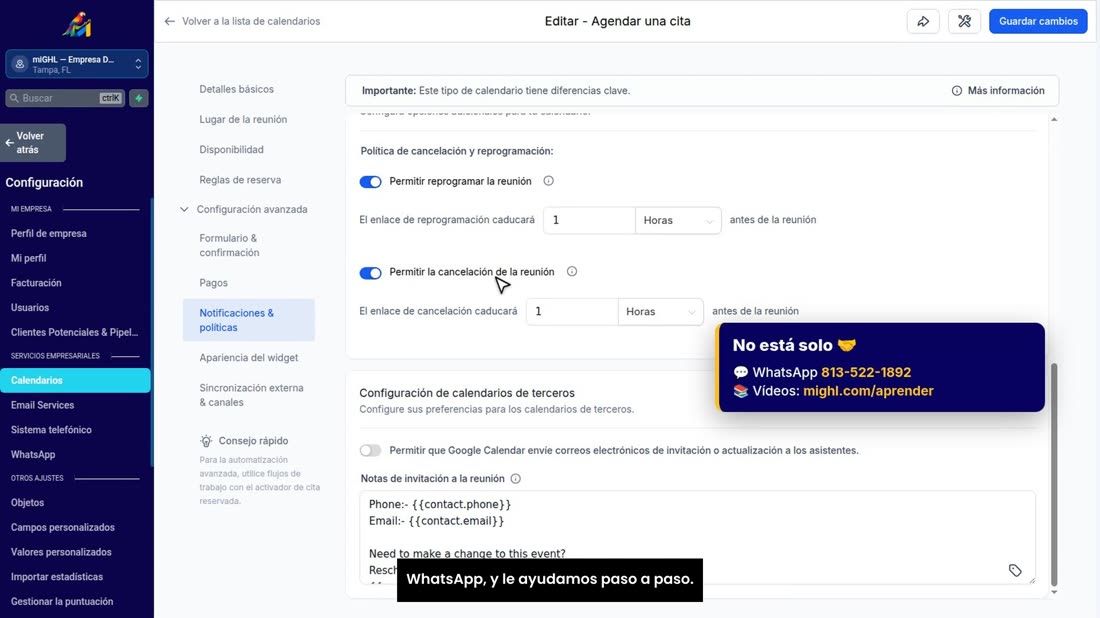This screenshot has width=1100, height=618.
Task: Open Horas dropdown for reprogramming link expiry
Action: click(678, 220)
